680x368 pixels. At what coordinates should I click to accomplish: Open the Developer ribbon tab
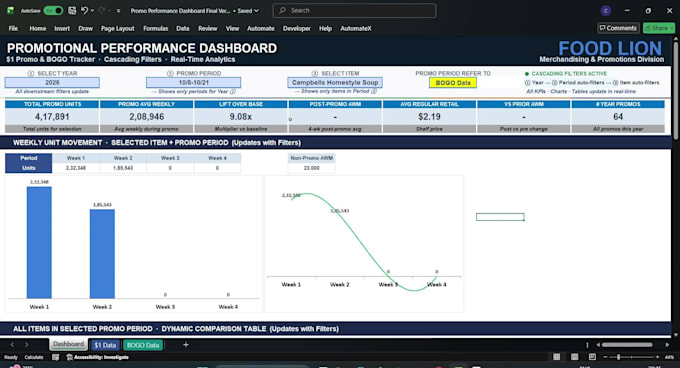297,28
